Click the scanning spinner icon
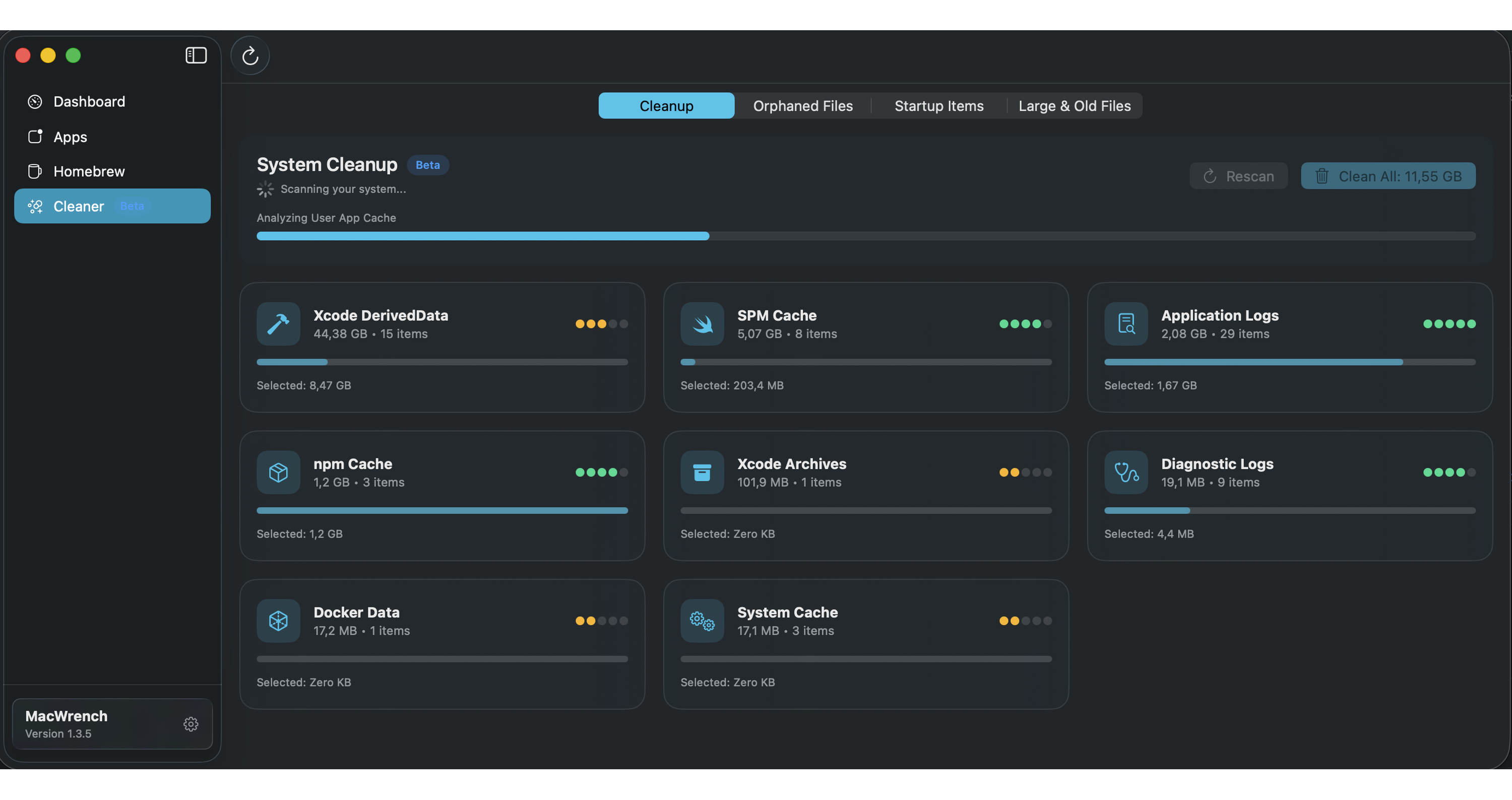The width and height of the screenshot is (1512, 800). pyautogui.click(x=265, y=189)
